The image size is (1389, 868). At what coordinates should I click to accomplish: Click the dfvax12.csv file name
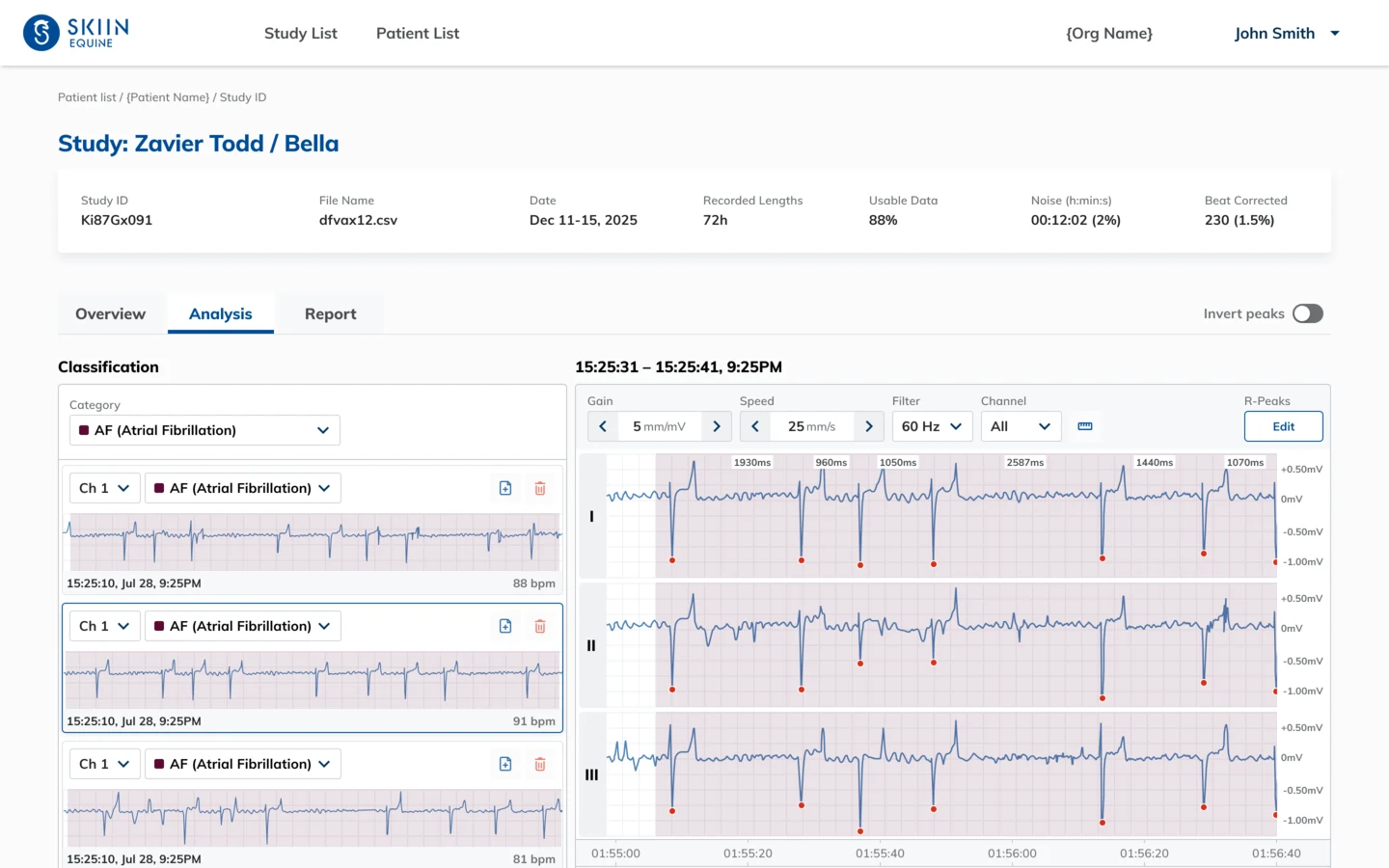358,220
